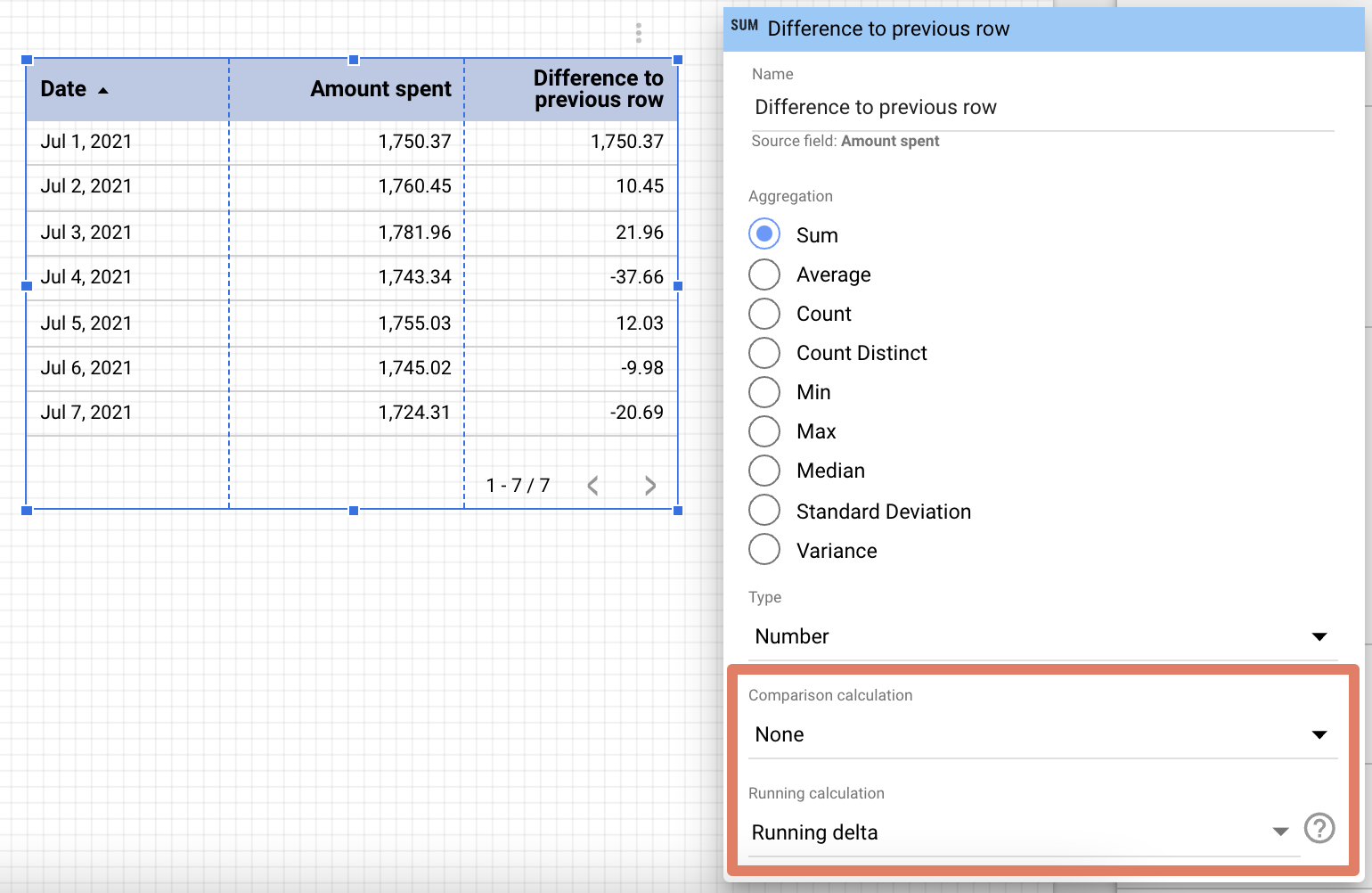Click the Difference to previous row column header

pyautogui.click(x=571, y=90)
